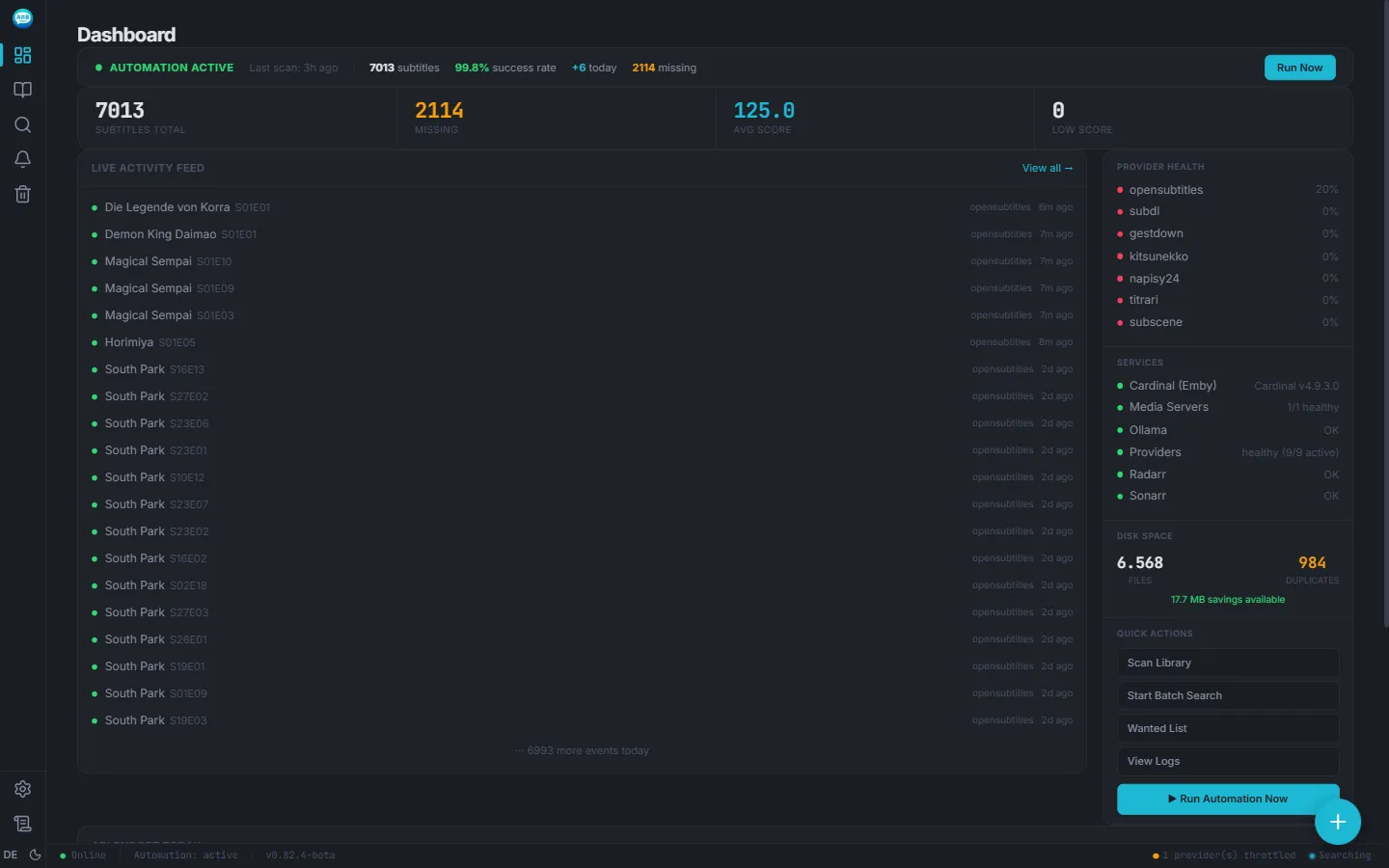Select the kitsunekko provider row
The image size is (1389, 868).
click(x=1228, y=257)
